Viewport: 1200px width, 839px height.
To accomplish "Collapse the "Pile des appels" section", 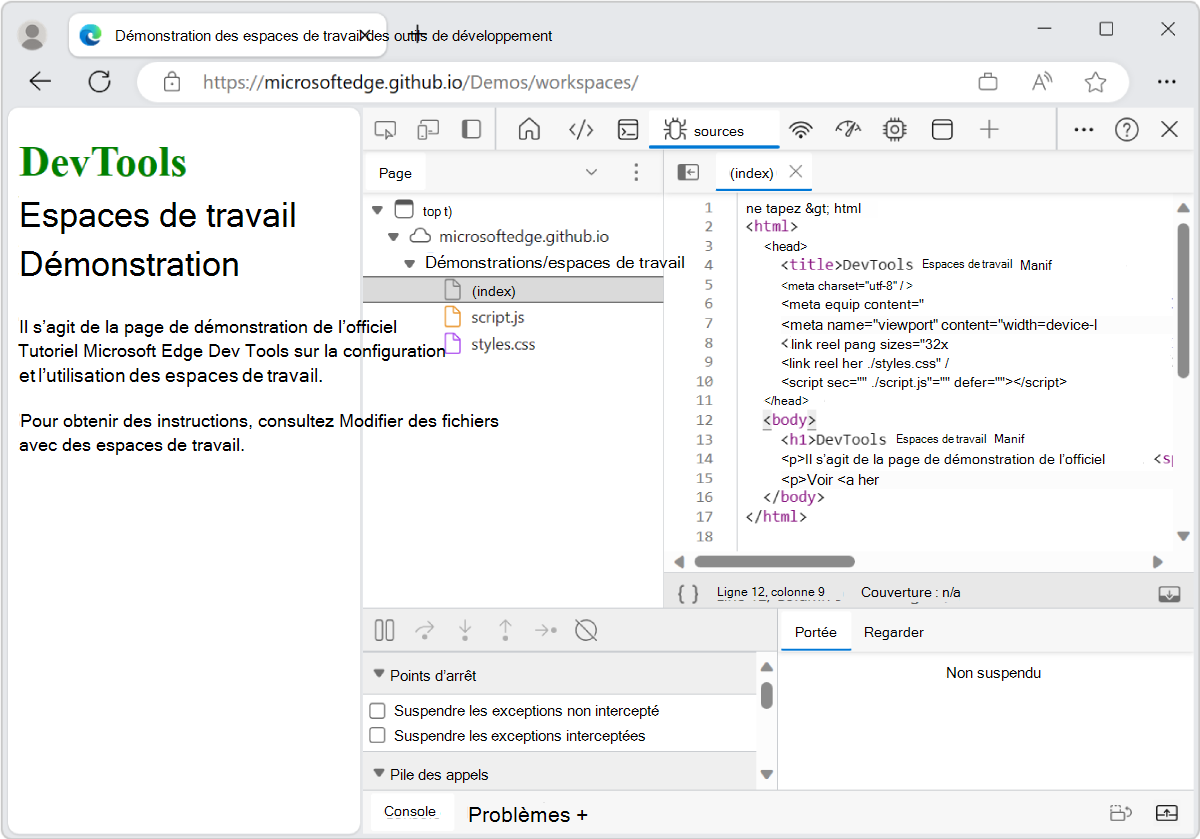I will (379, 774).
